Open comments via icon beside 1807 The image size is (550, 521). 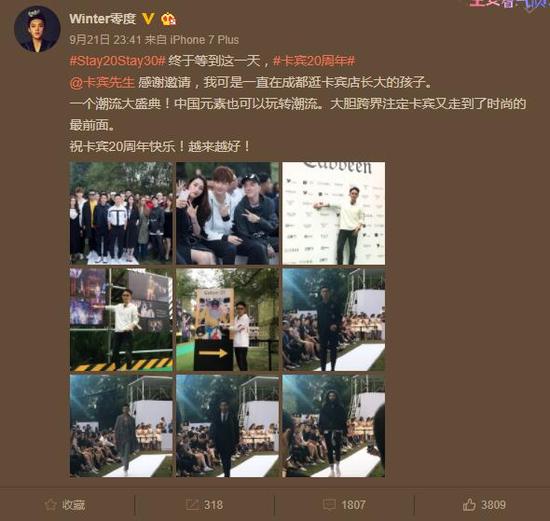click(329, 505)
